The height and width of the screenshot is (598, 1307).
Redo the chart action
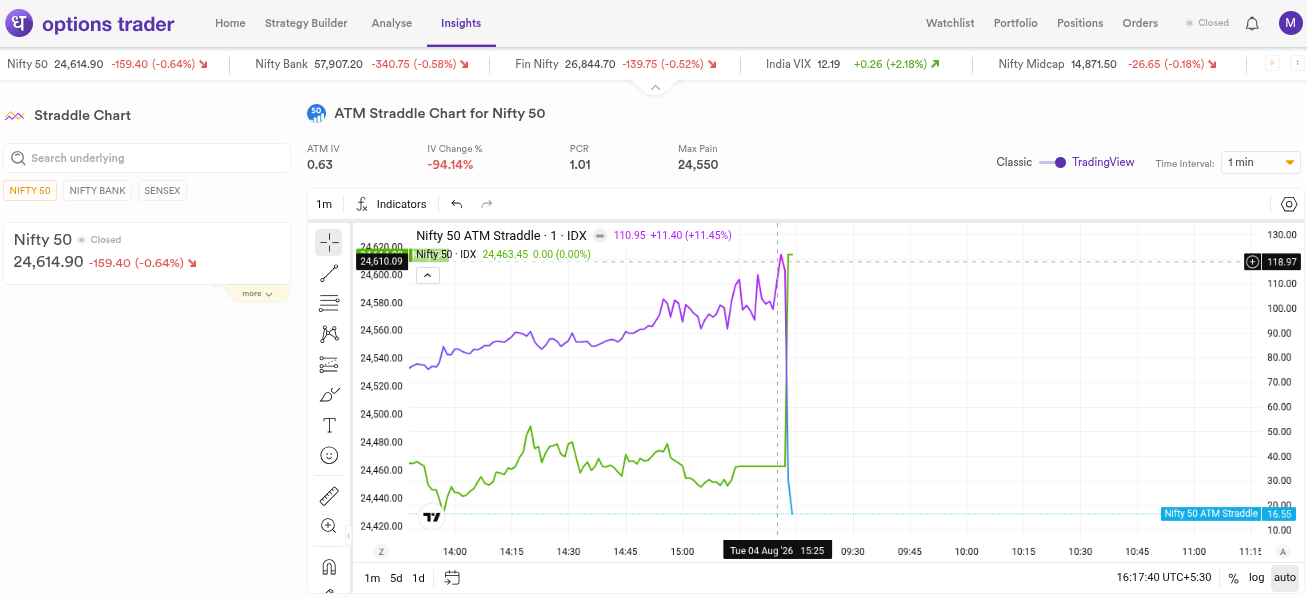487,204
